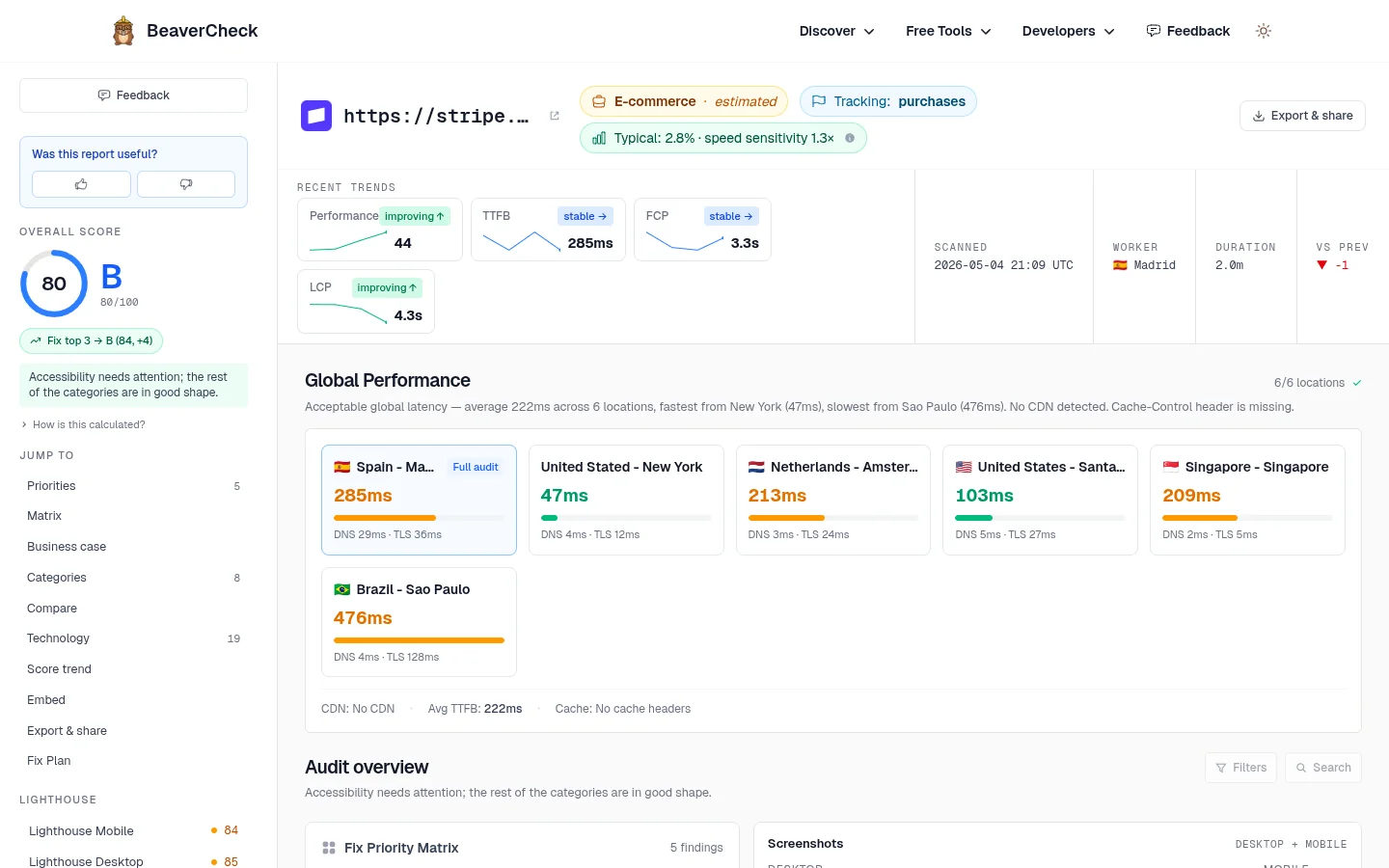Viewport: 1389px width, 868px height.
Task: Click the 6/6 locations checkmark
Action: pyautogui.click(x=1357, y=383)
